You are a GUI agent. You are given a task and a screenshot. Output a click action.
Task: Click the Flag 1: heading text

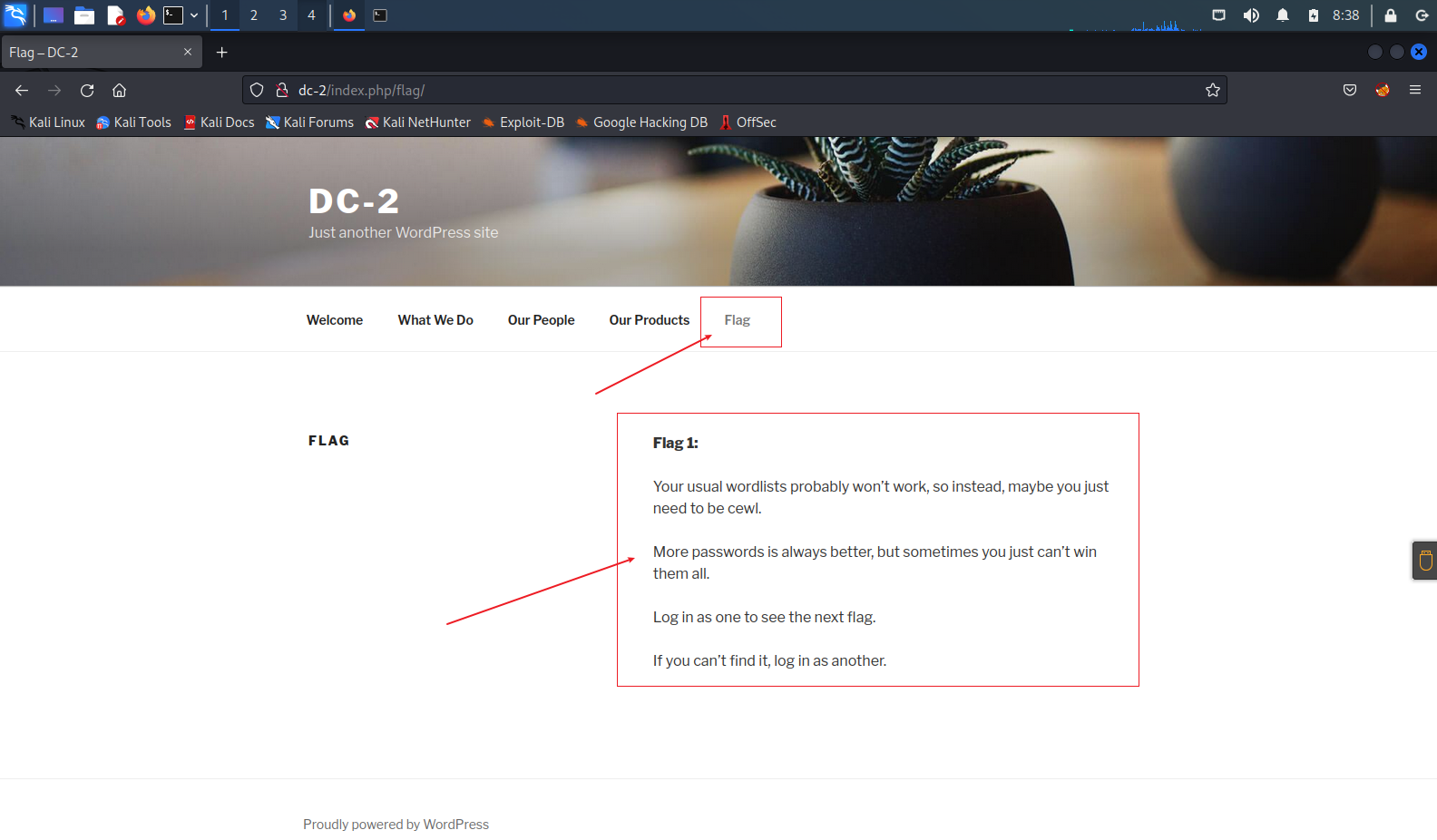[676, 443]
